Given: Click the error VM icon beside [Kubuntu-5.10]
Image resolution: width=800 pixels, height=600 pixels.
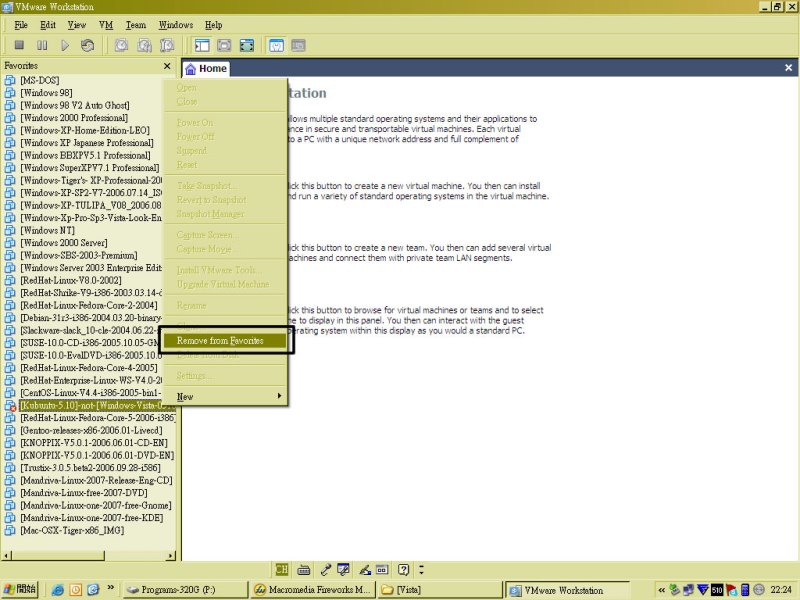Looking at the screenshot, I should 10,406.
